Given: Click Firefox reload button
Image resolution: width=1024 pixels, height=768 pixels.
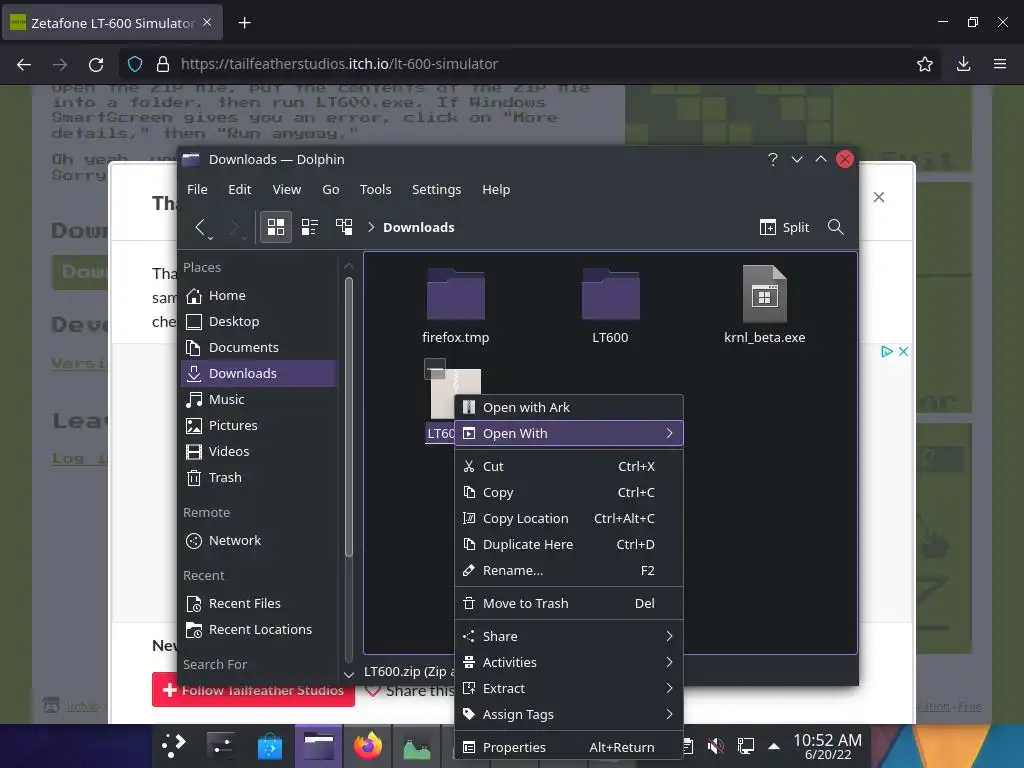Looking at the screenshot, I should coord(96,64).
